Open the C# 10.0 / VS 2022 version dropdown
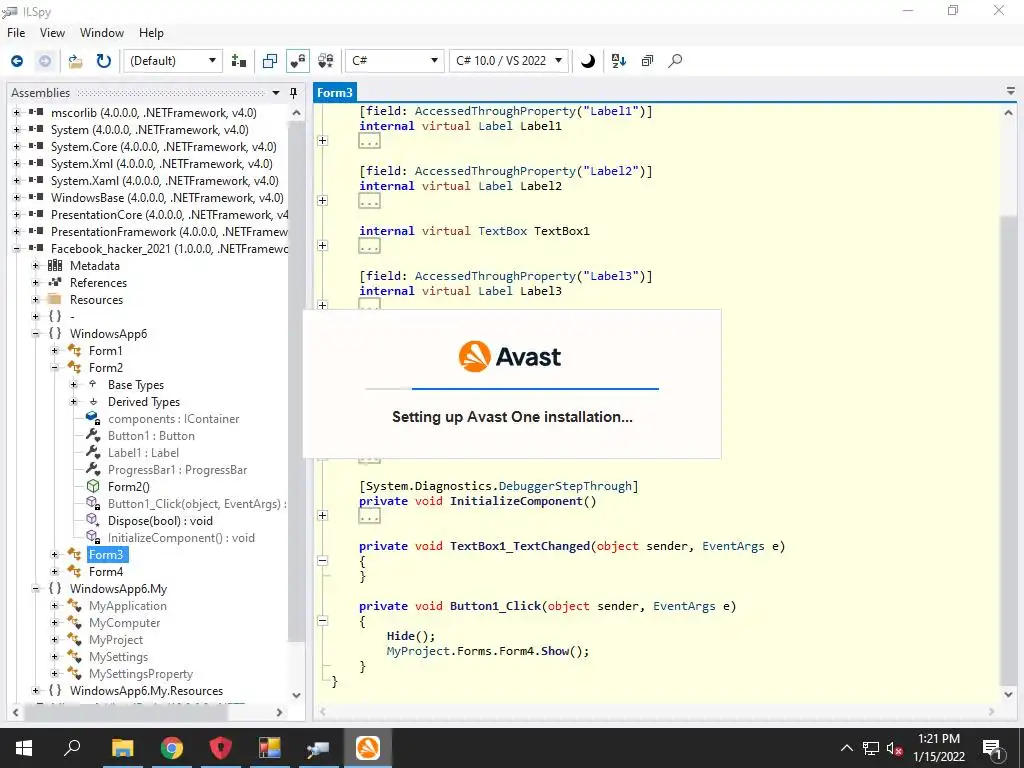 tap(509, 61)
